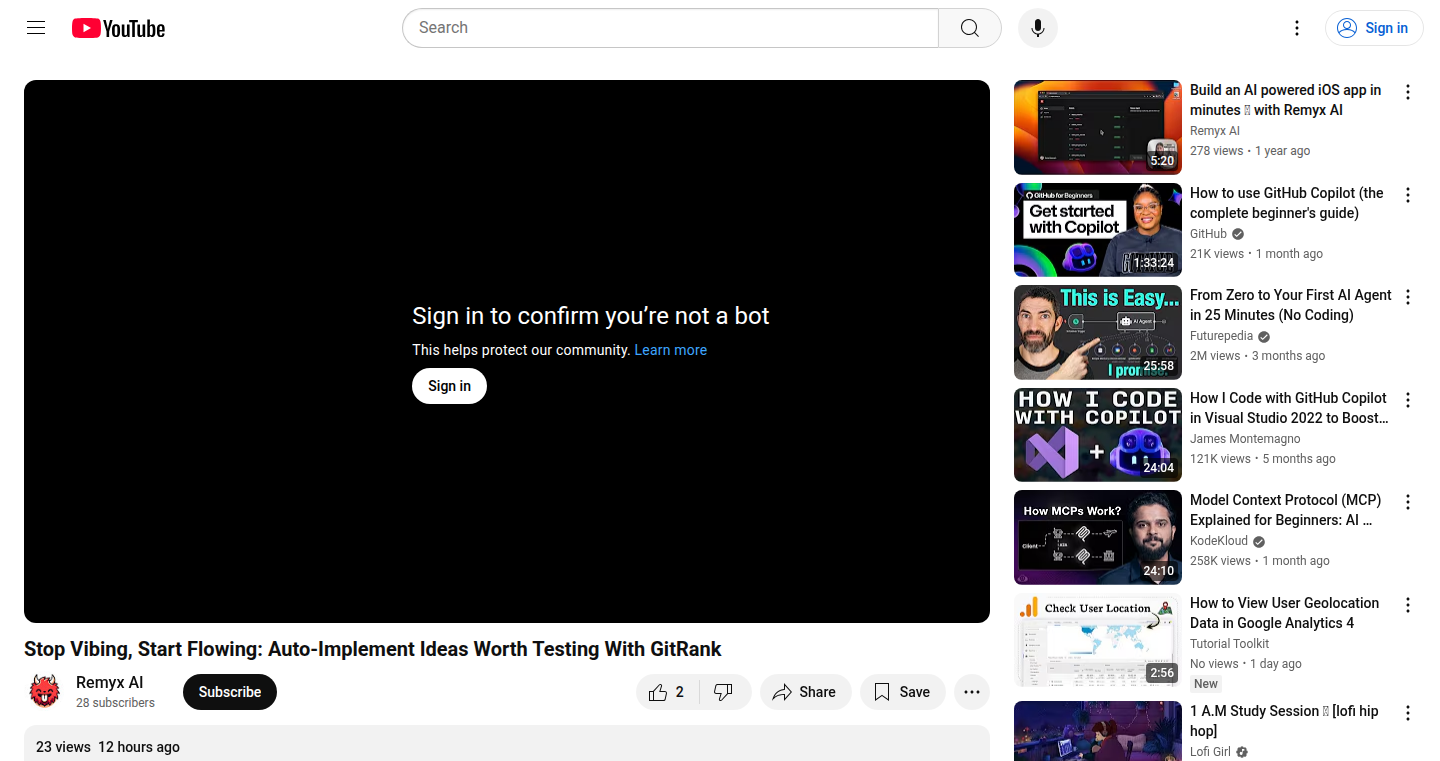This screenshot has height=761, width=1440.
Task: Open options for 1 A.M Study Session video
Action: 1408,713
